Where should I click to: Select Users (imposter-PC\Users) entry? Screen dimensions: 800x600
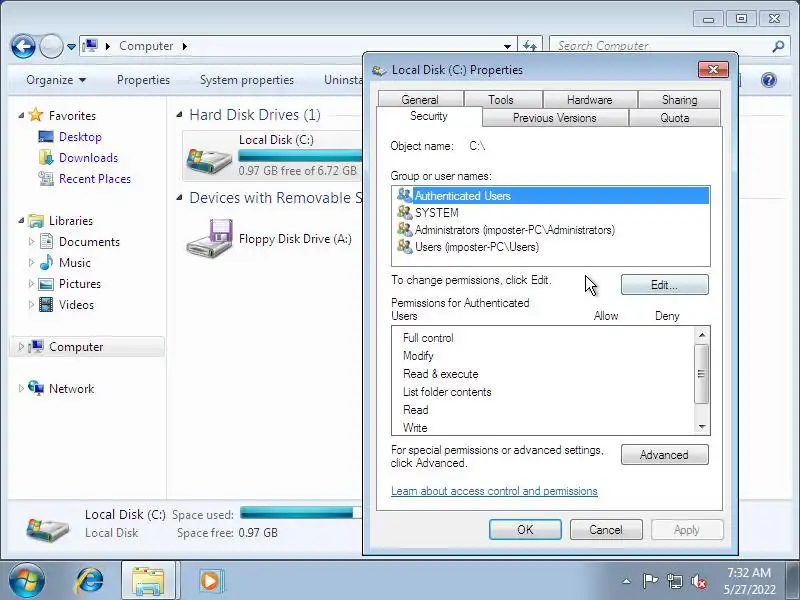point(552,247)
